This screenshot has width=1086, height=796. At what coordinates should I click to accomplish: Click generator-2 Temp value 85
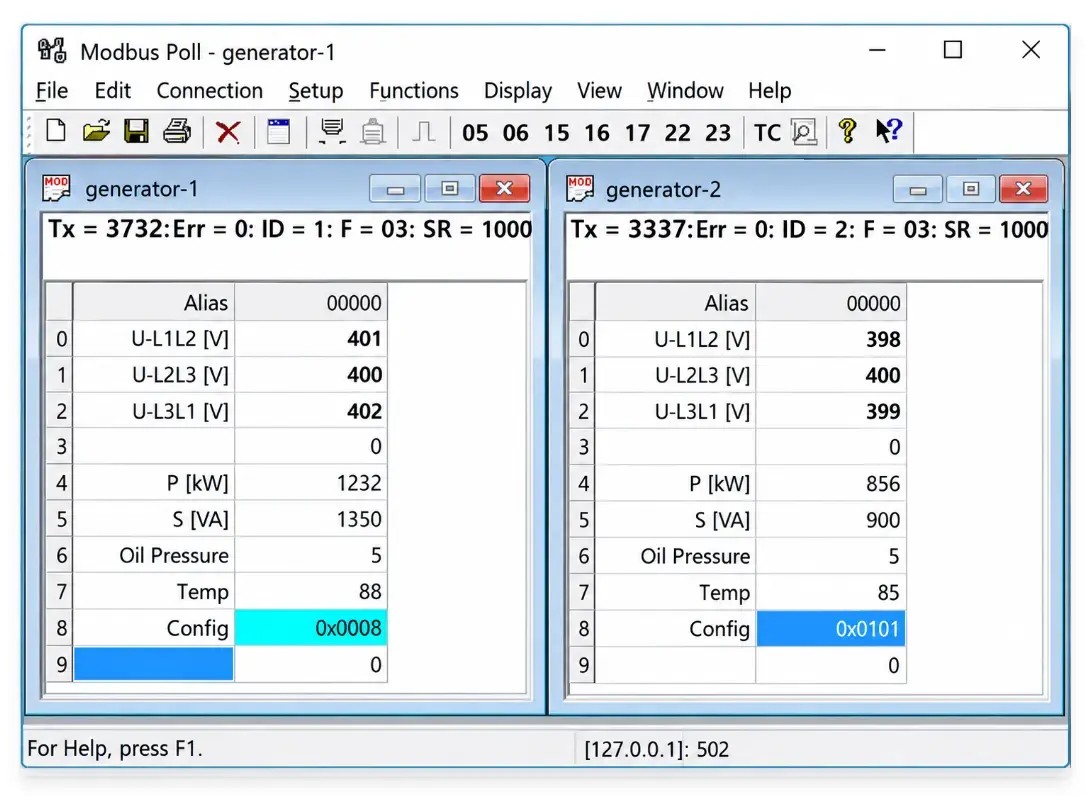[x=831, y=592]
